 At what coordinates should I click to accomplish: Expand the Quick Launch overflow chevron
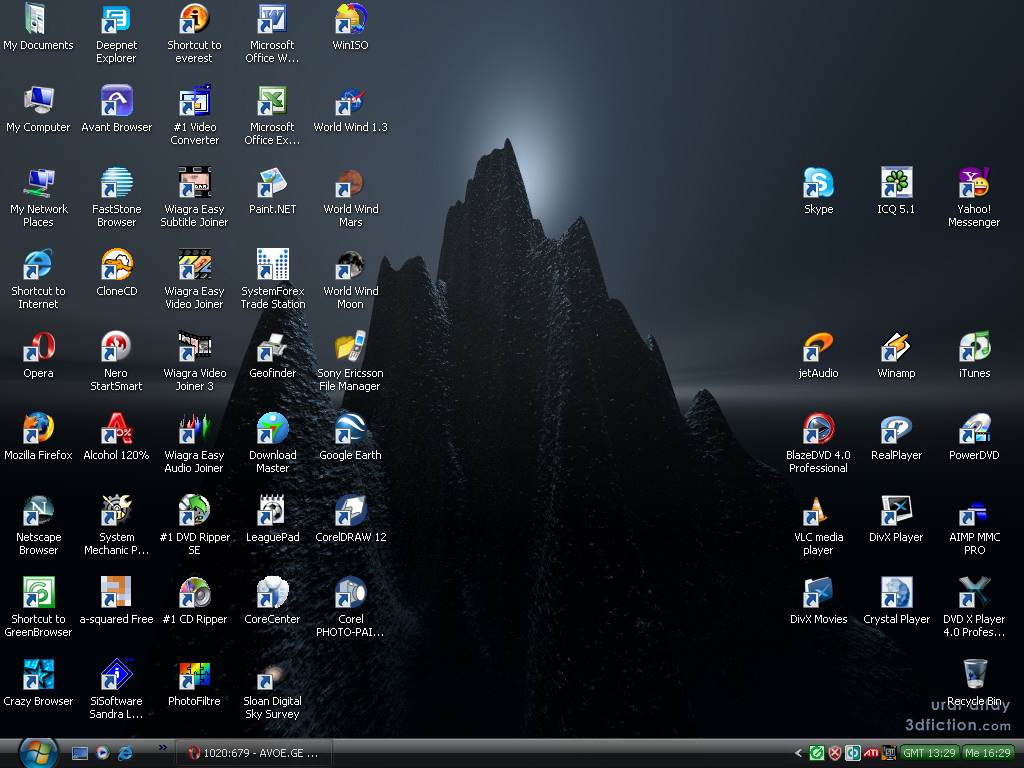tap(163, 747)
